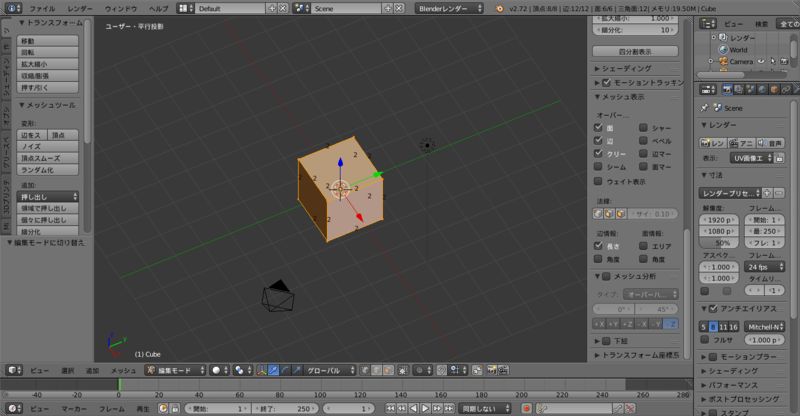The height and width of the screenshot is (416, 800).
Task: Select the translate manipulator arrow icon
Action: (273, 370)
